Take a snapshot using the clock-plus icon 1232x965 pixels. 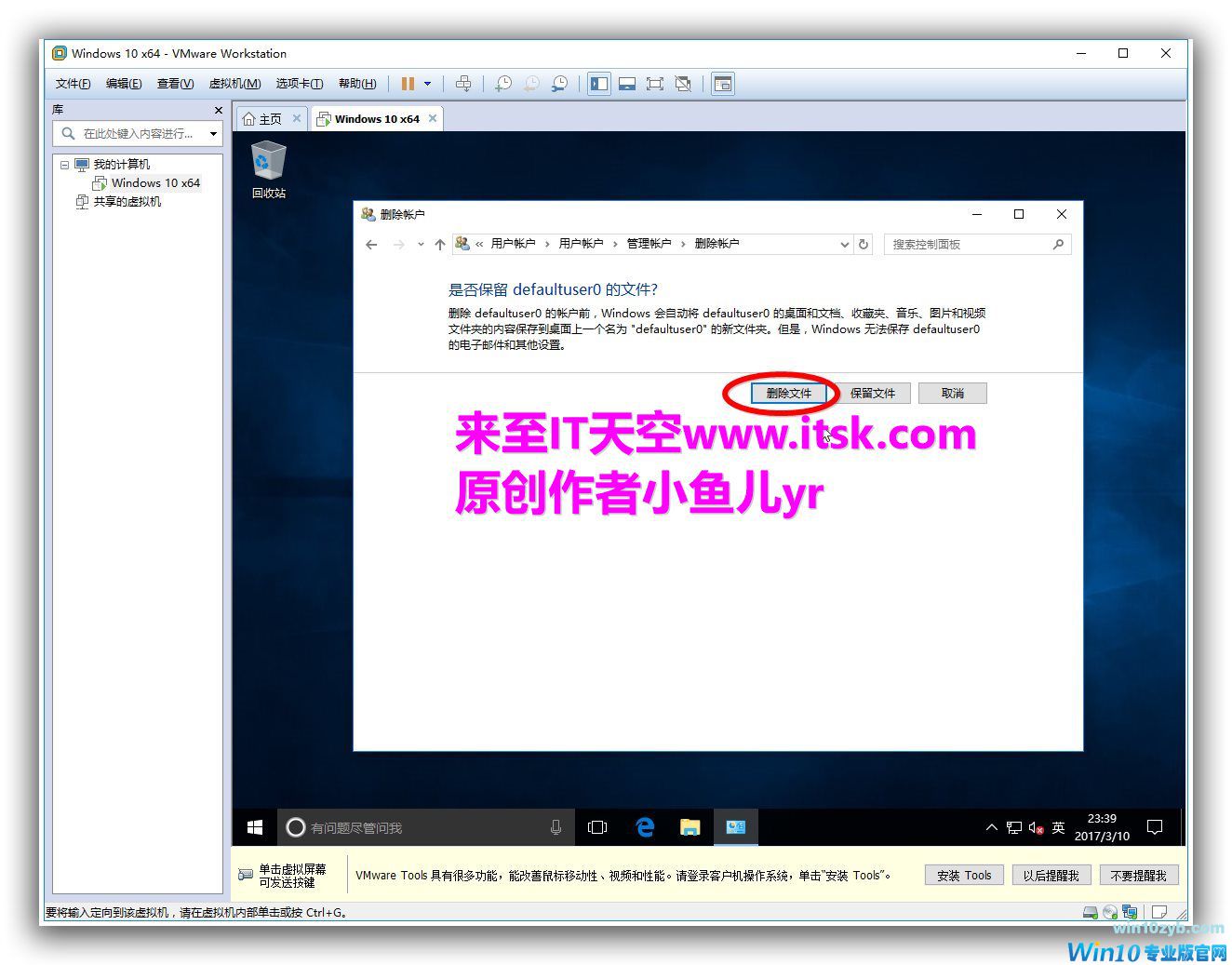(502, 84)
